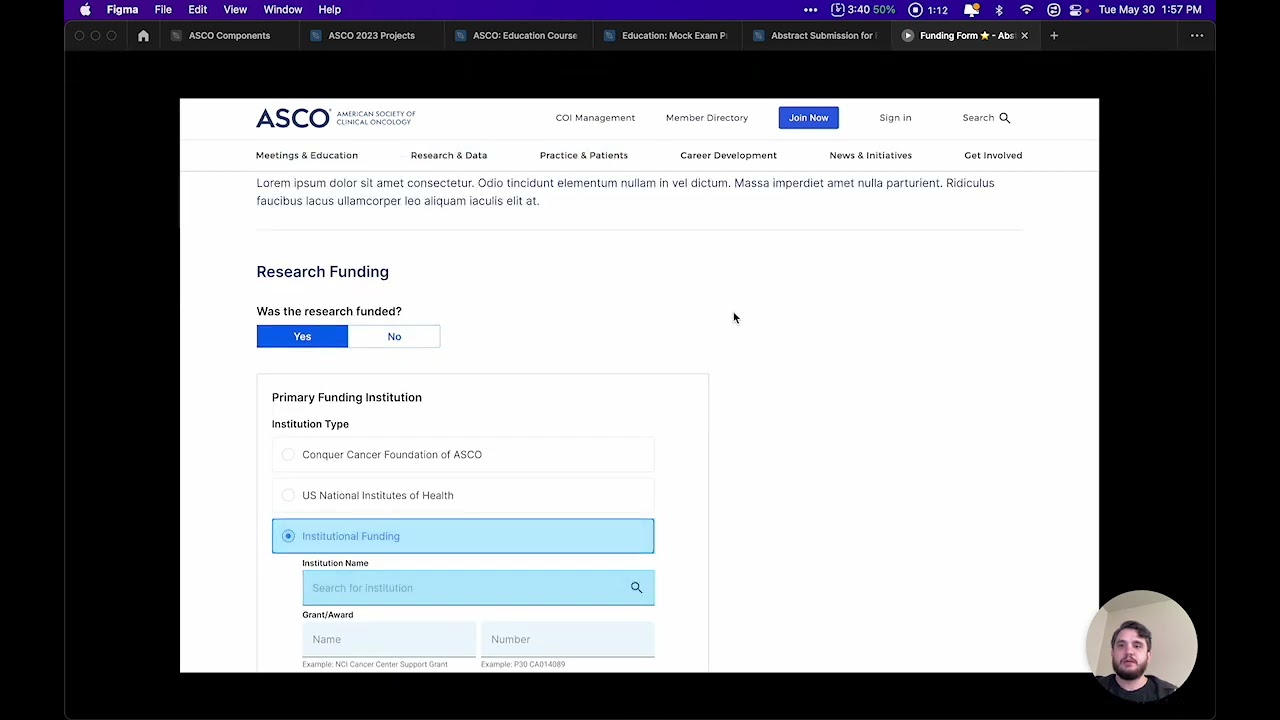Expand the Meetings & Education nav menu
This screenshot has width=1280, height=720.
(x=307, y=156)
